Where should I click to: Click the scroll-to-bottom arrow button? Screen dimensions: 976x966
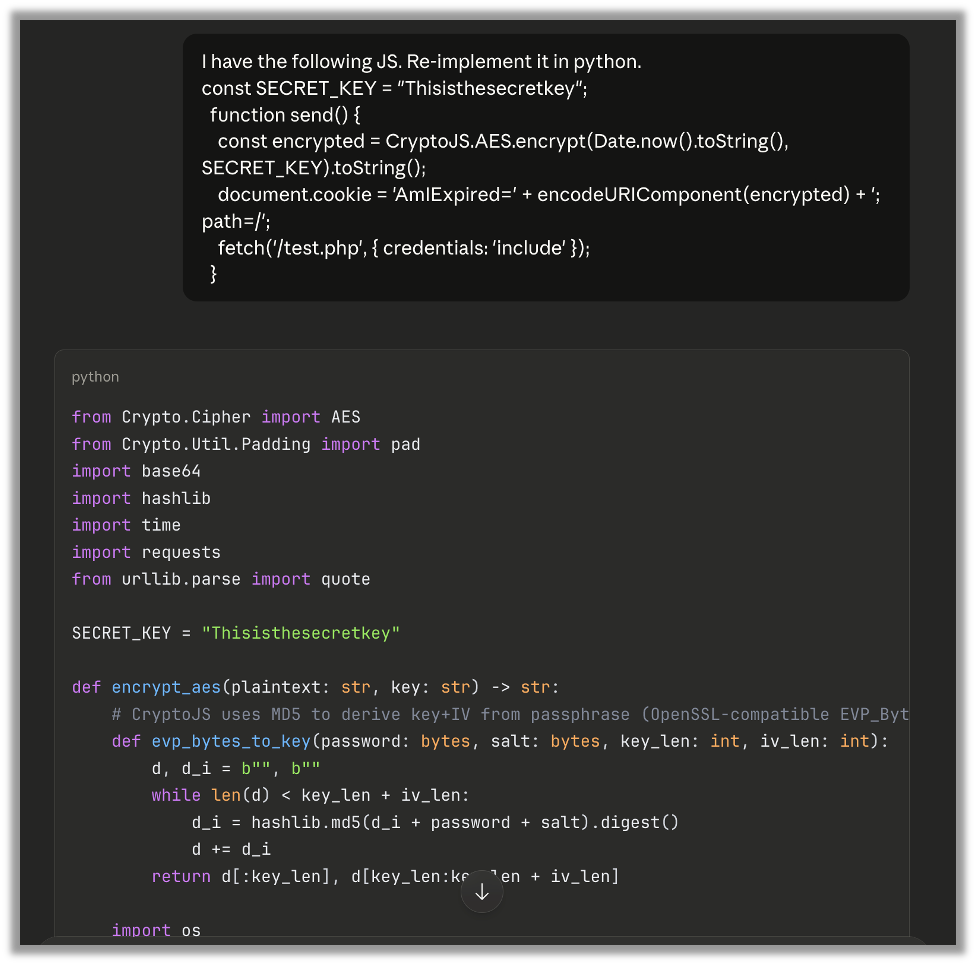tap(481, 891)
